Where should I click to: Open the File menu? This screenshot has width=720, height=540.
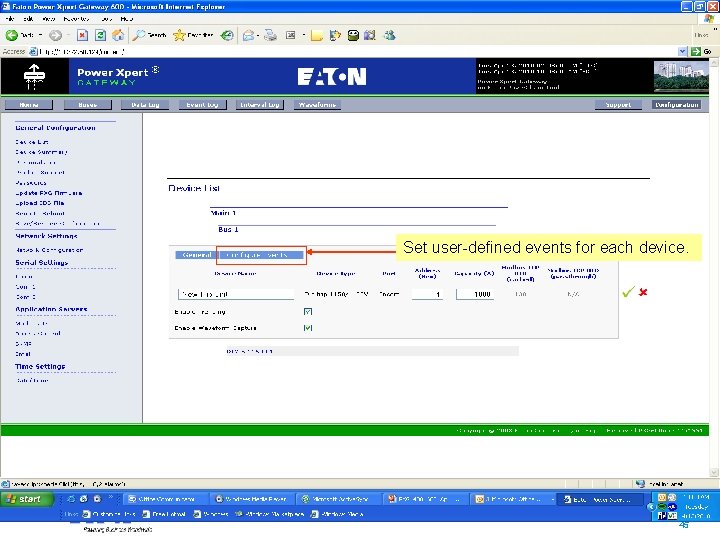coord(10,19)
